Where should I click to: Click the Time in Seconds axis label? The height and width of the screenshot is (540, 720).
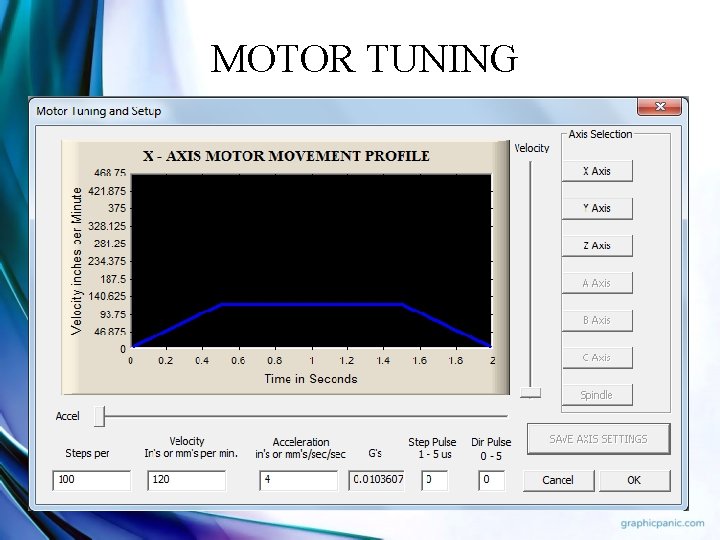point(311,379)
